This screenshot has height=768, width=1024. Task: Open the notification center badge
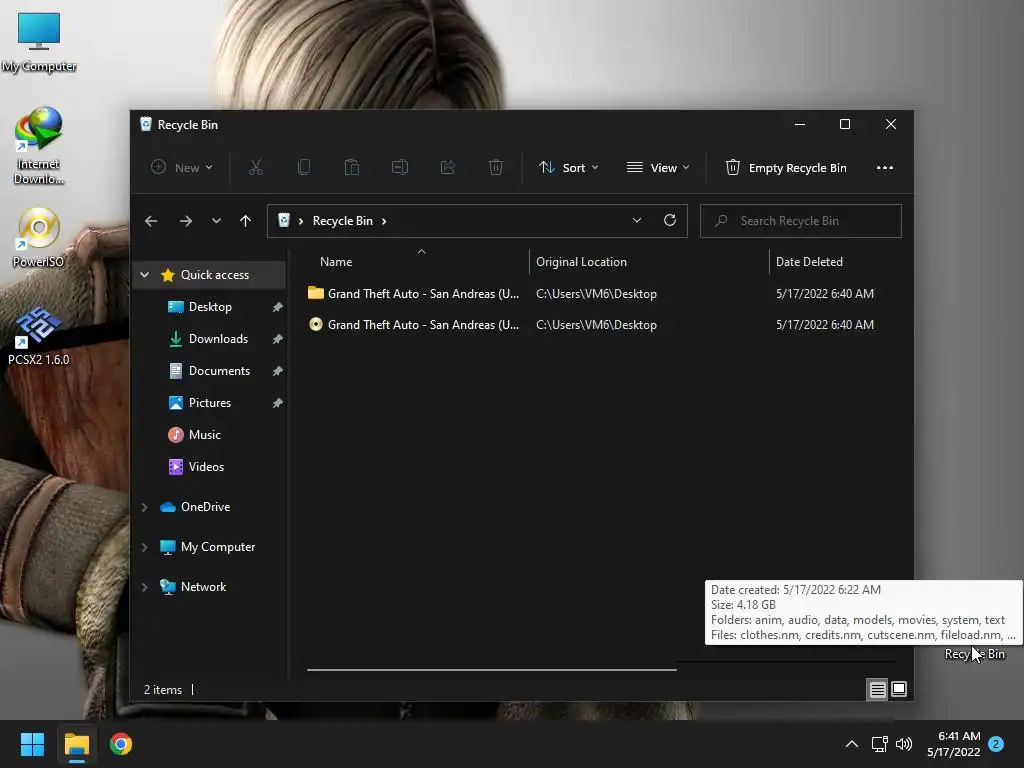pos(996,744)
